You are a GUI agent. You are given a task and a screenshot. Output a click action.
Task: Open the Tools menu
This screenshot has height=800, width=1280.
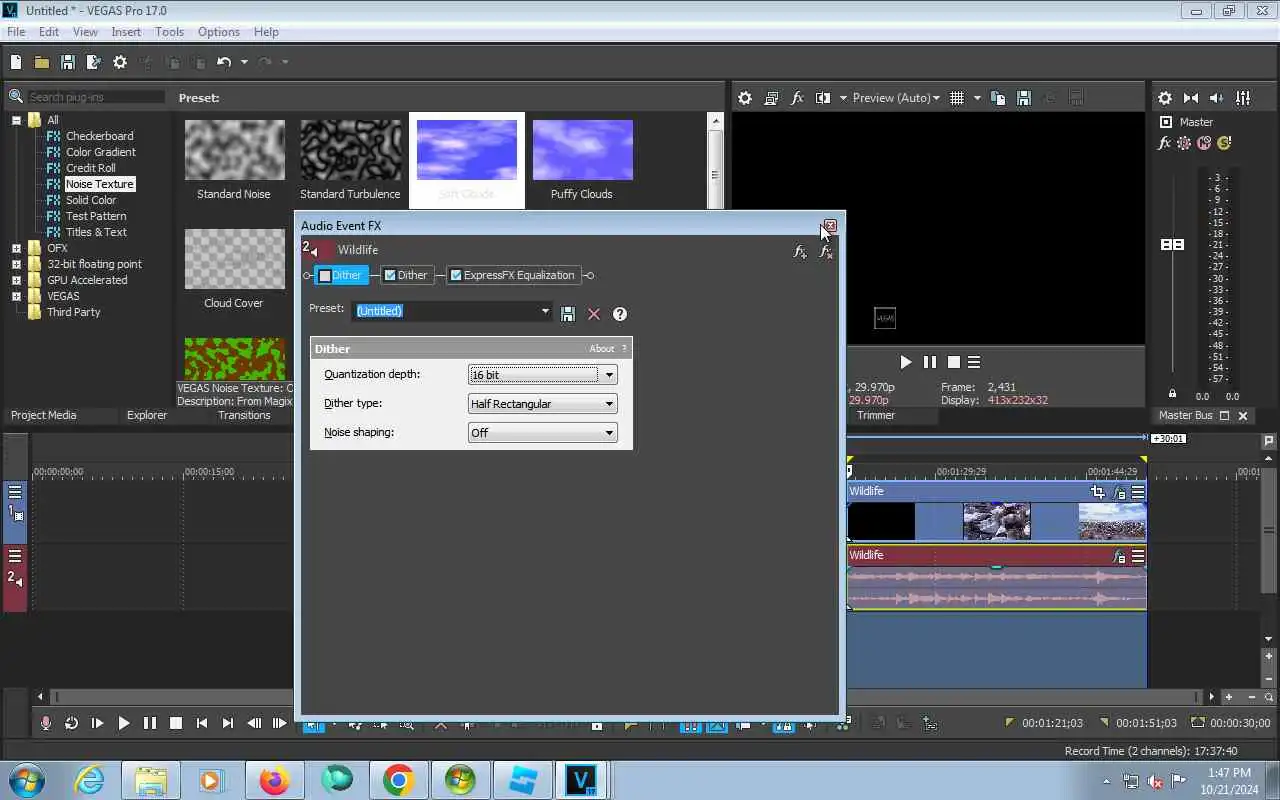click(169, 32)
